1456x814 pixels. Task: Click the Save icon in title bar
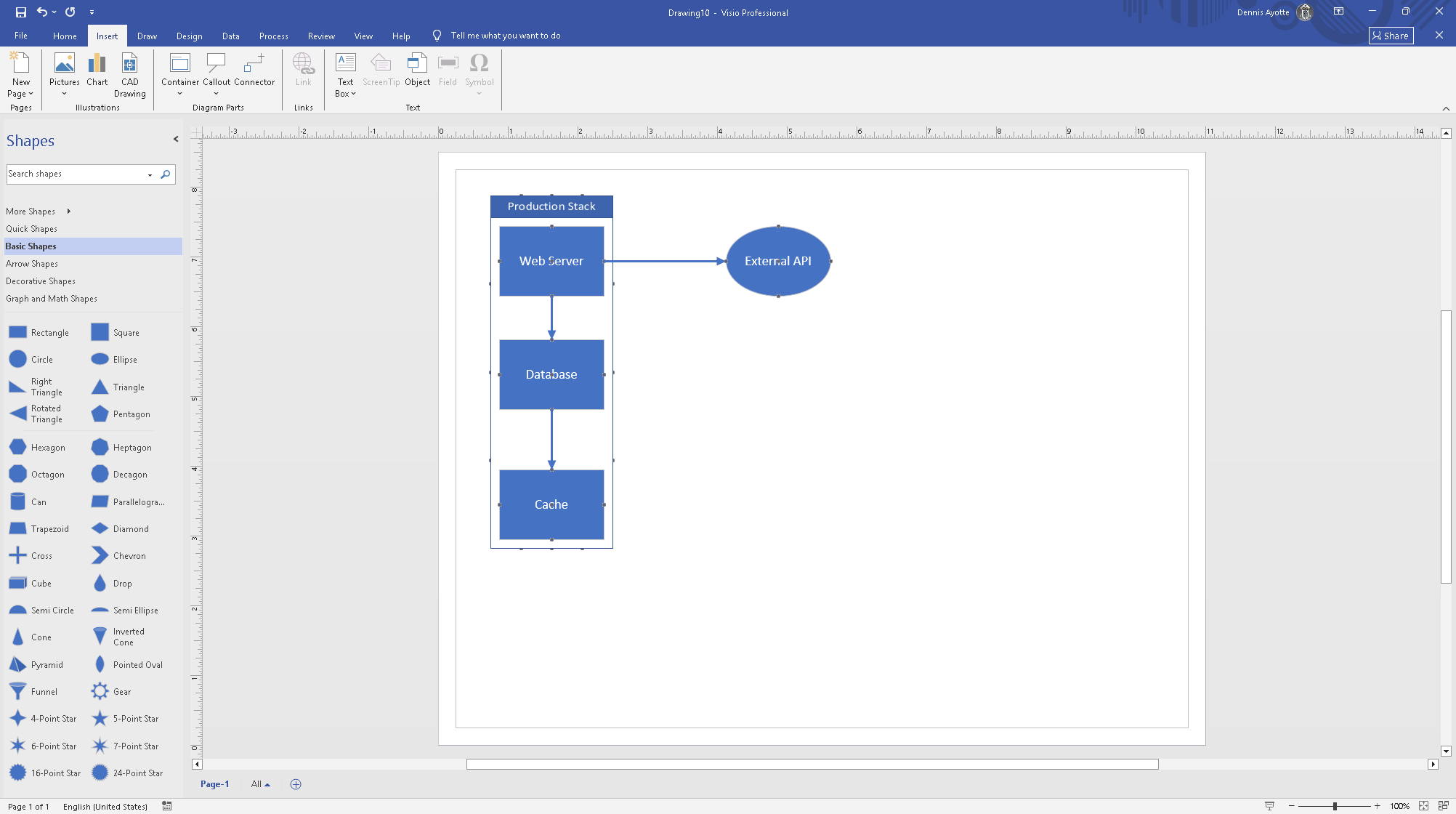tap(21, 12)
